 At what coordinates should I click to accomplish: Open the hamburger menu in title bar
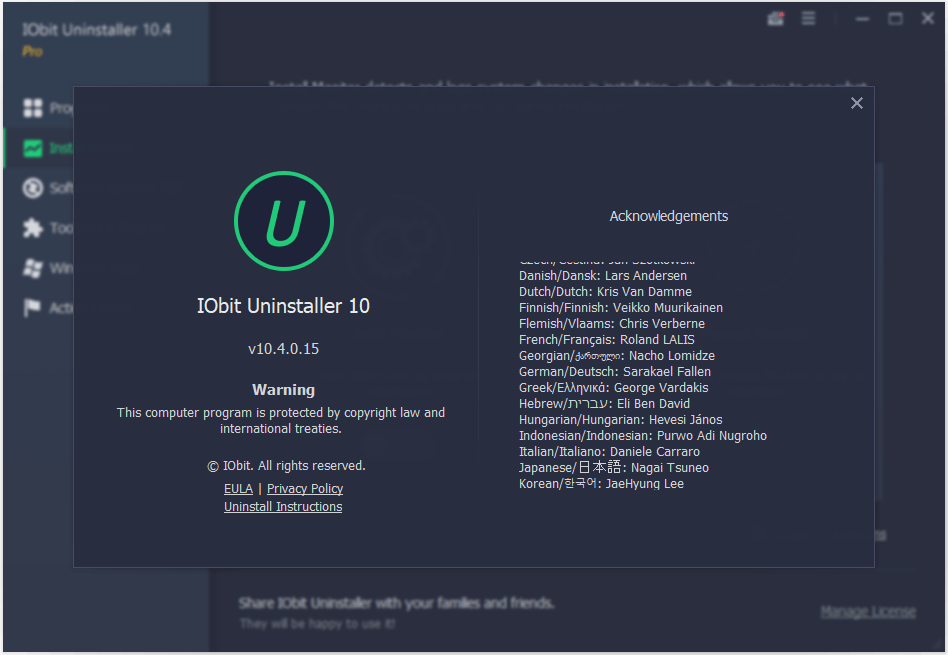pos(808,19)
